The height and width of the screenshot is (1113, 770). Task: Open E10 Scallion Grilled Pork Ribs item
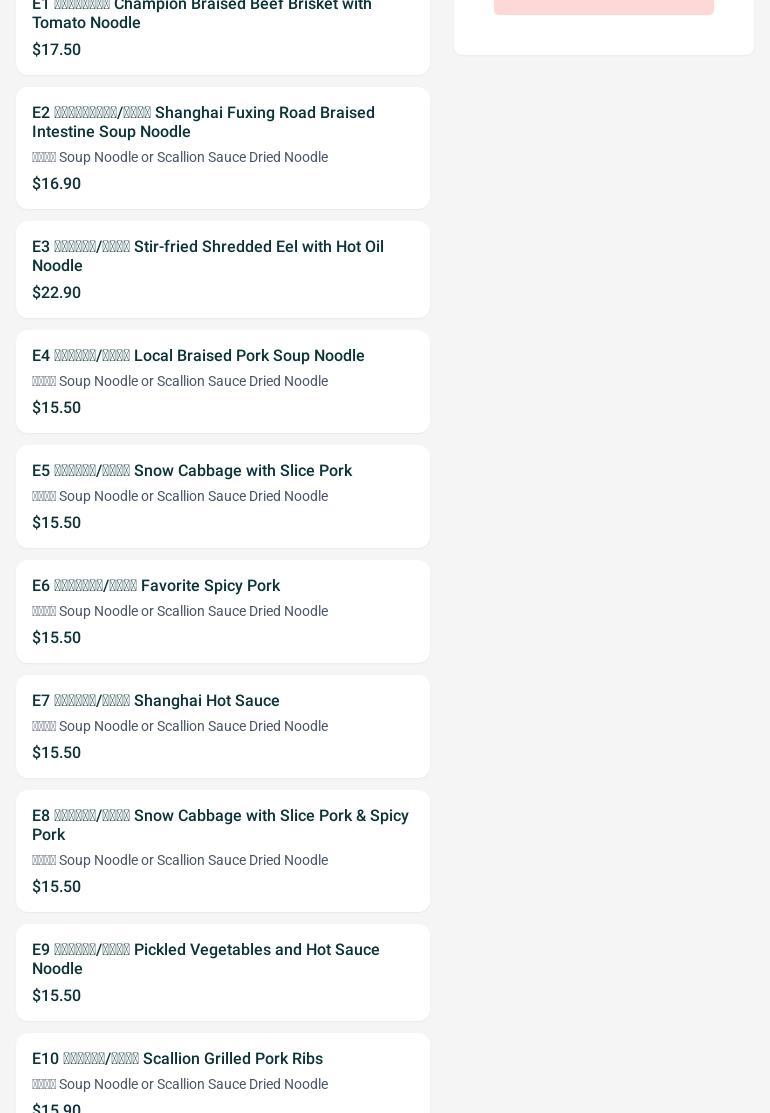click(223, 1073)
